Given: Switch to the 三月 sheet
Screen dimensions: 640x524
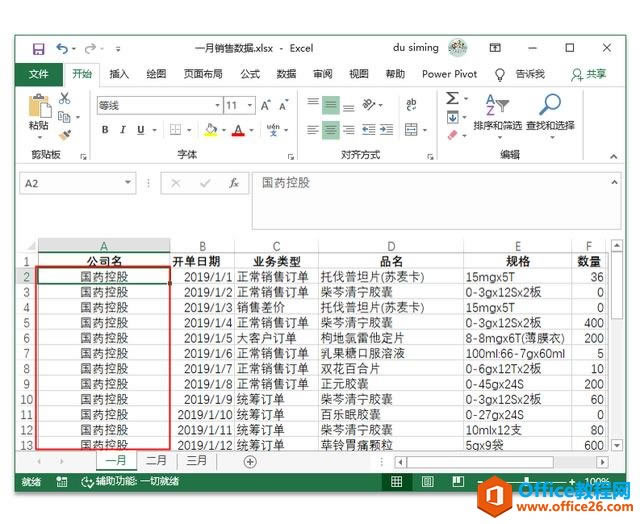Looking at the screenshot, I should (x=196, y=461).
